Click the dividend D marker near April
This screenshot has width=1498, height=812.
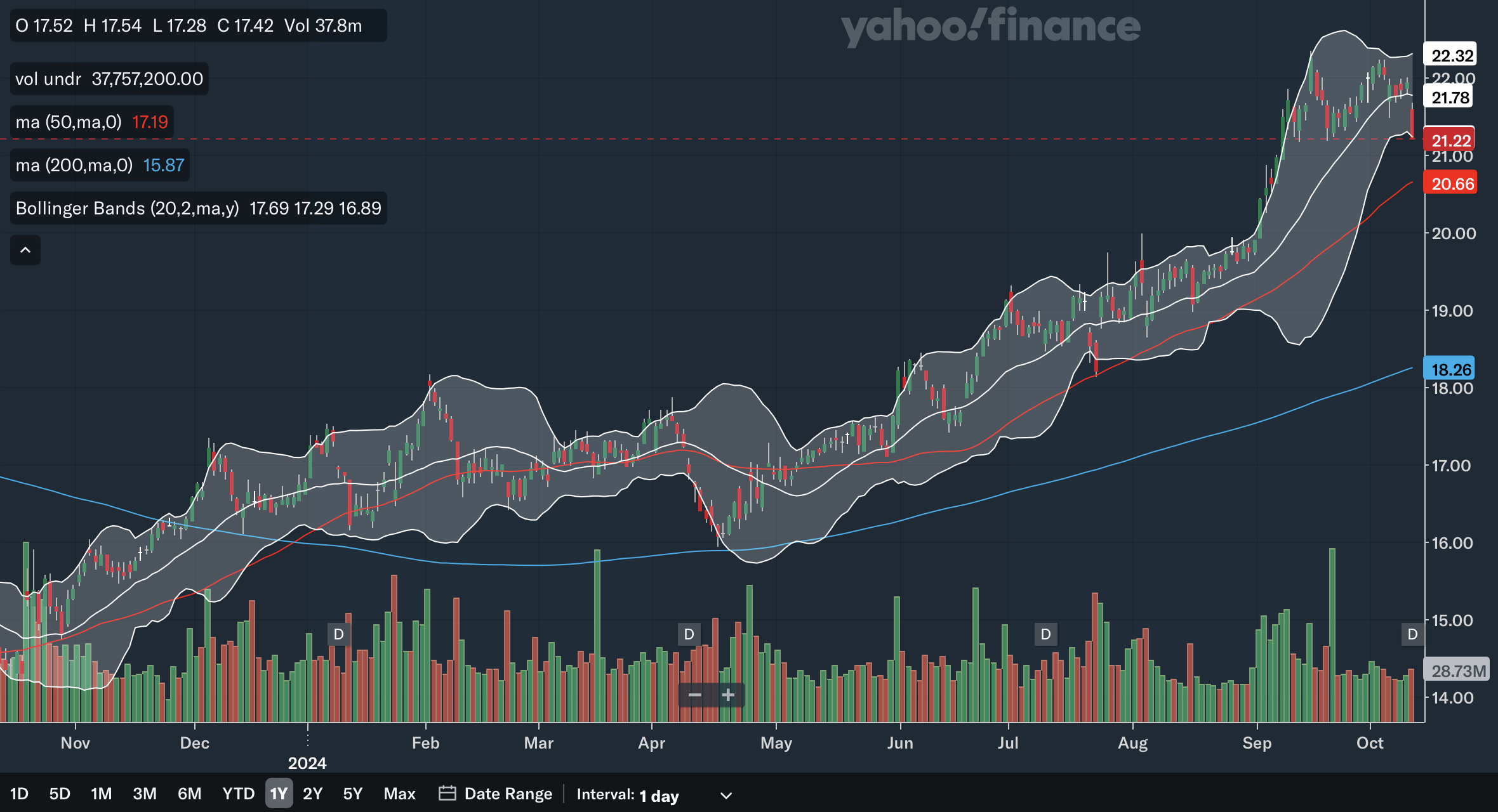(689, 634)
